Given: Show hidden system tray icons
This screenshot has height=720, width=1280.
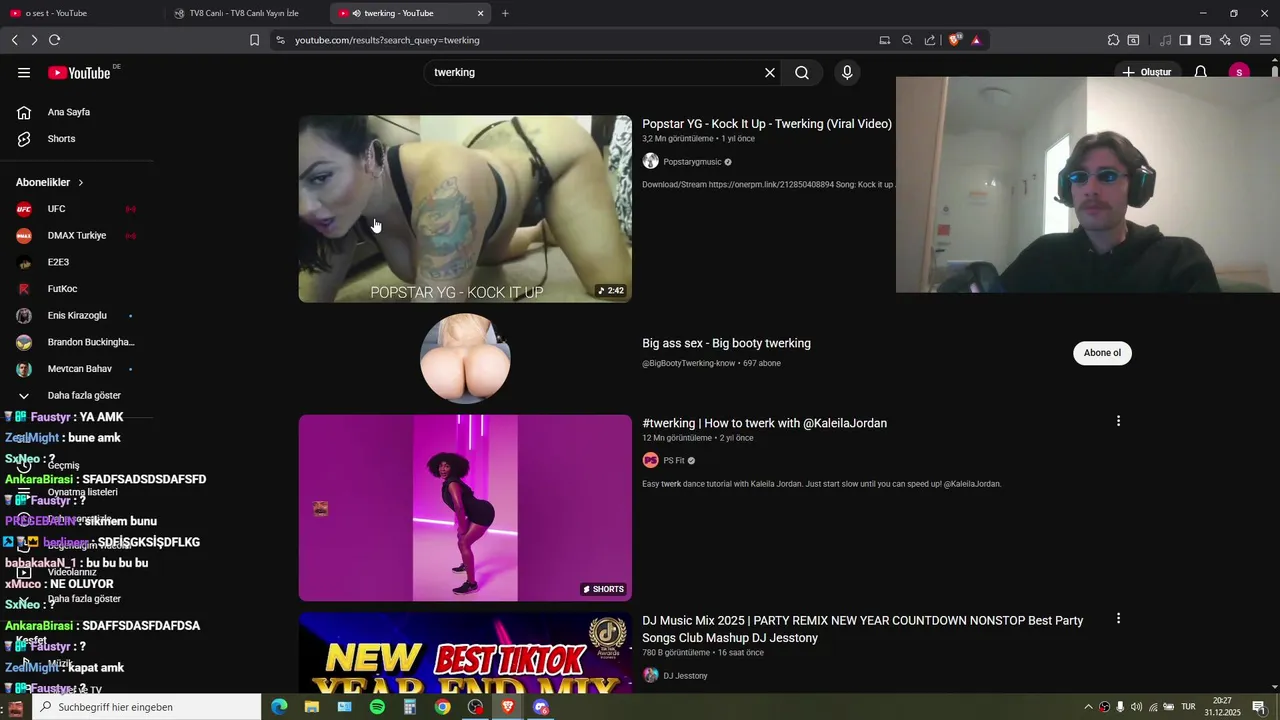Looking at the screenshot, I should [x=1088, y=707].
